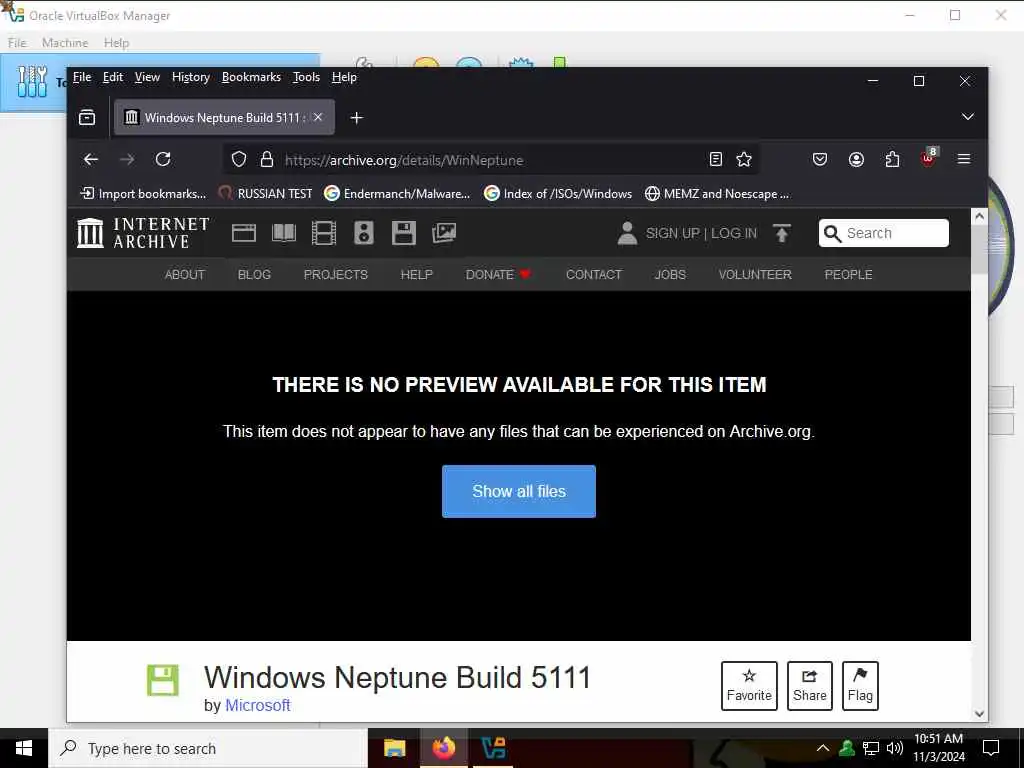Click the user avatar icon by Sign Up

(x=627, y=233)
